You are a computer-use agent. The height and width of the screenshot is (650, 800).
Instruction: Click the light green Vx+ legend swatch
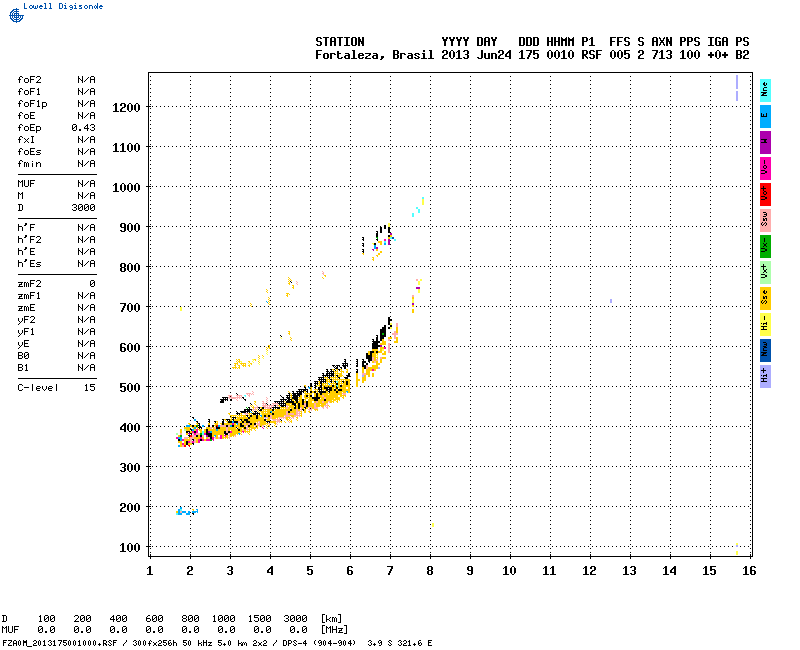point(765,271)
